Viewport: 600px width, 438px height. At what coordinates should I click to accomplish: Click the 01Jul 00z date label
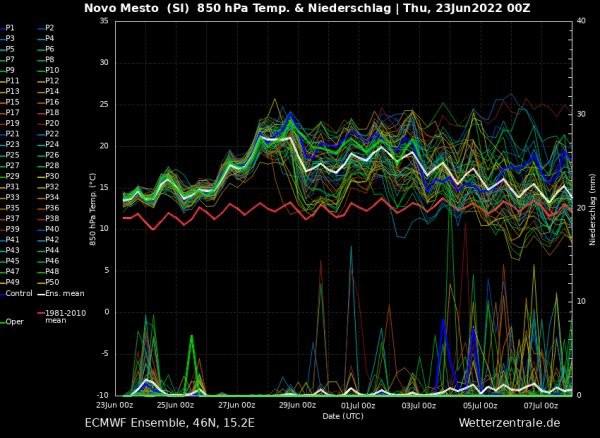coord(358,405)
